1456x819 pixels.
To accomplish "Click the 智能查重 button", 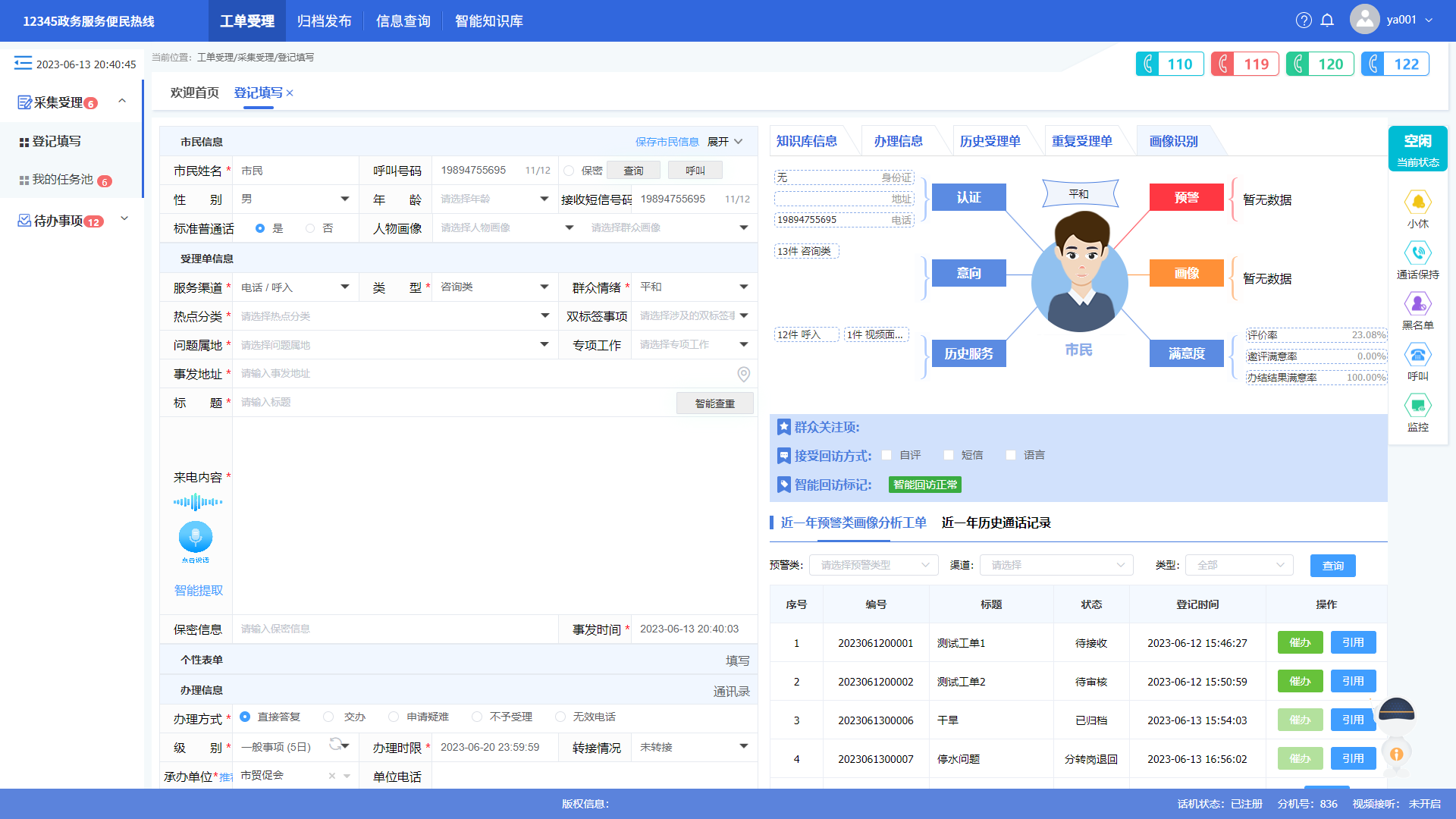I will [714, 403].
